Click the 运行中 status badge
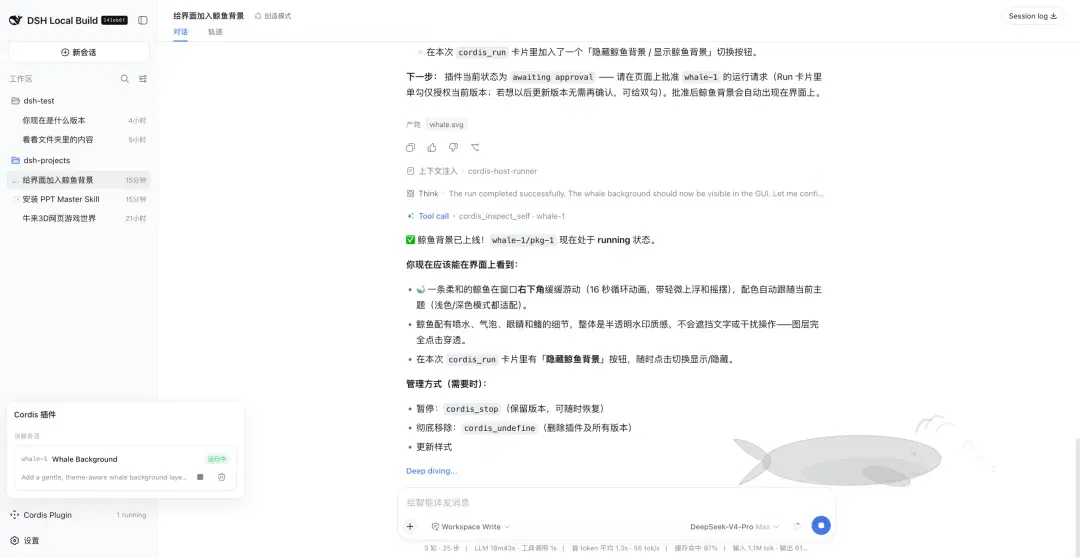 point(217,459)
